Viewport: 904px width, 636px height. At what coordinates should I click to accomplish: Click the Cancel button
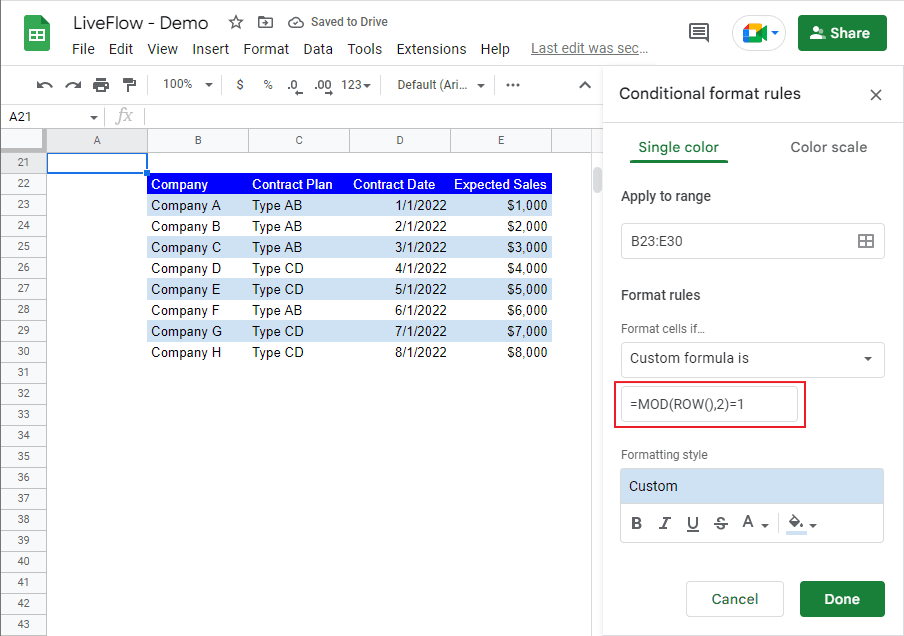[x=734, y=599]
